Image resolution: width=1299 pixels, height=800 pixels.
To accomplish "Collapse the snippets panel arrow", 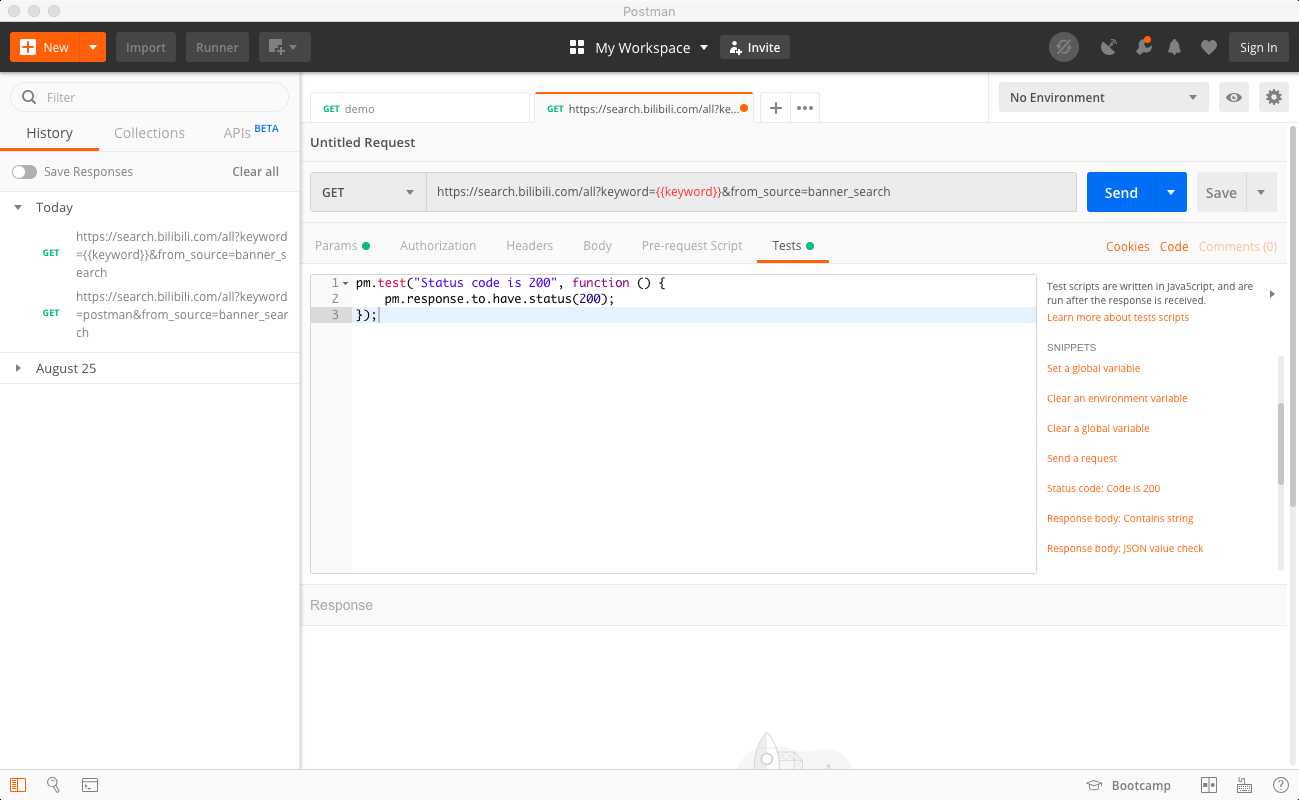I will (x=1272, y=294).
